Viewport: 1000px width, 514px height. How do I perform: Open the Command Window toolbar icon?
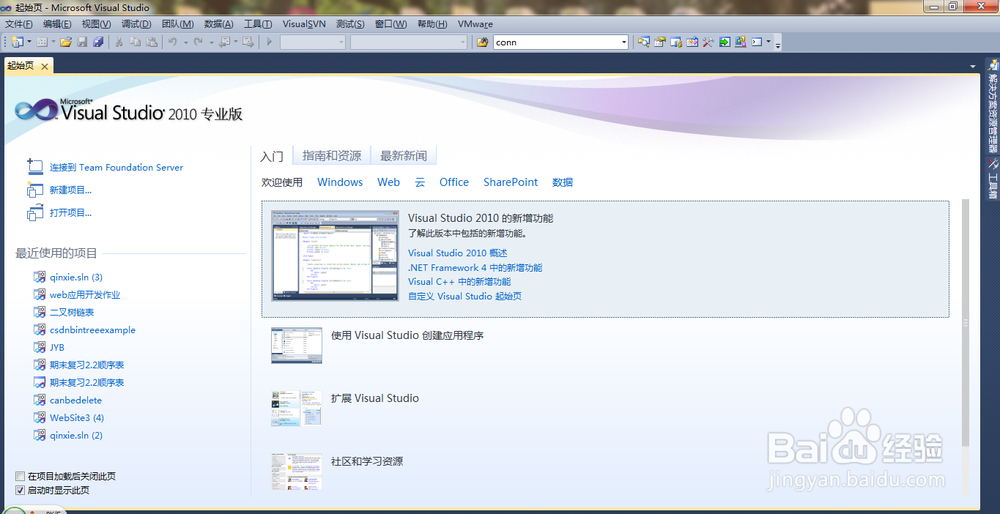click(x=757, y=42)
